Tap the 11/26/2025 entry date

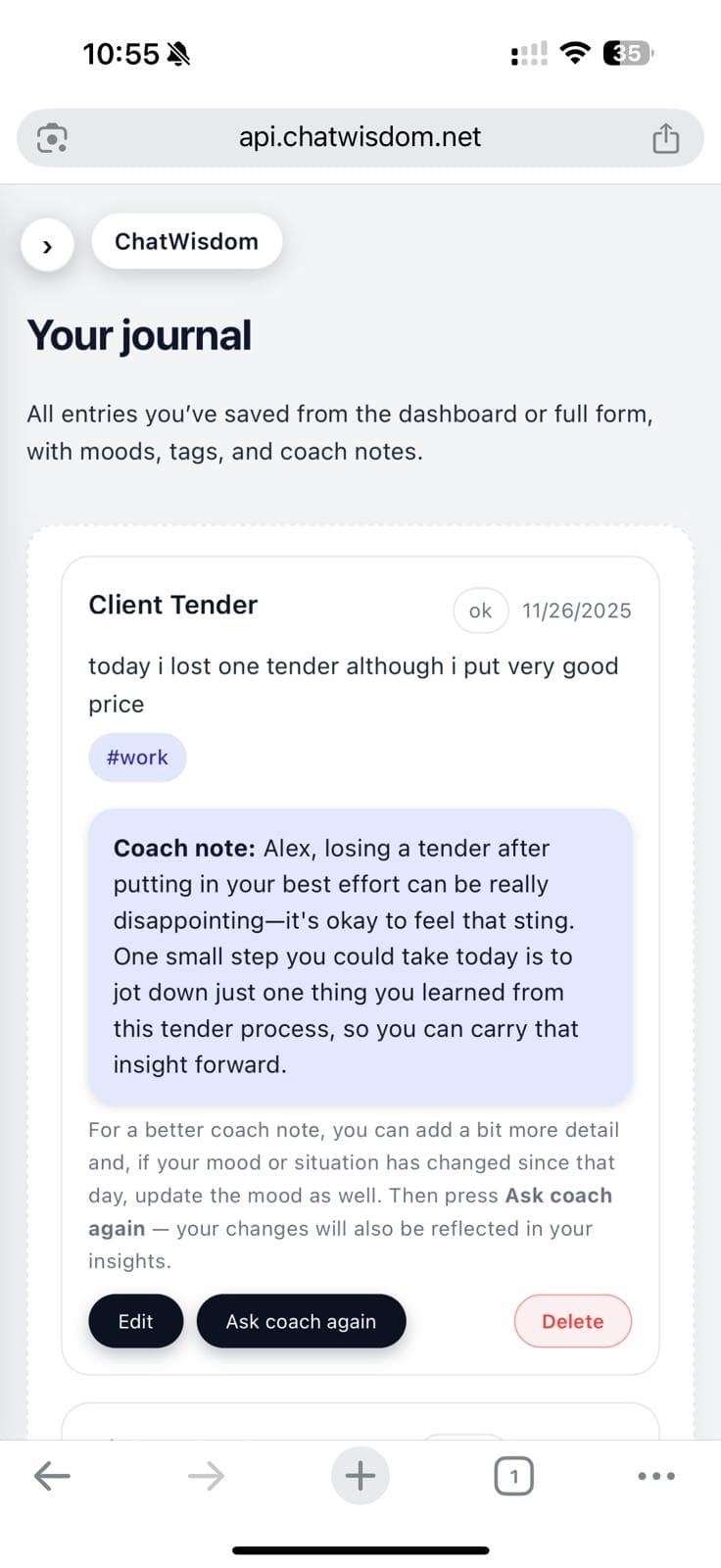coord(576,611)
